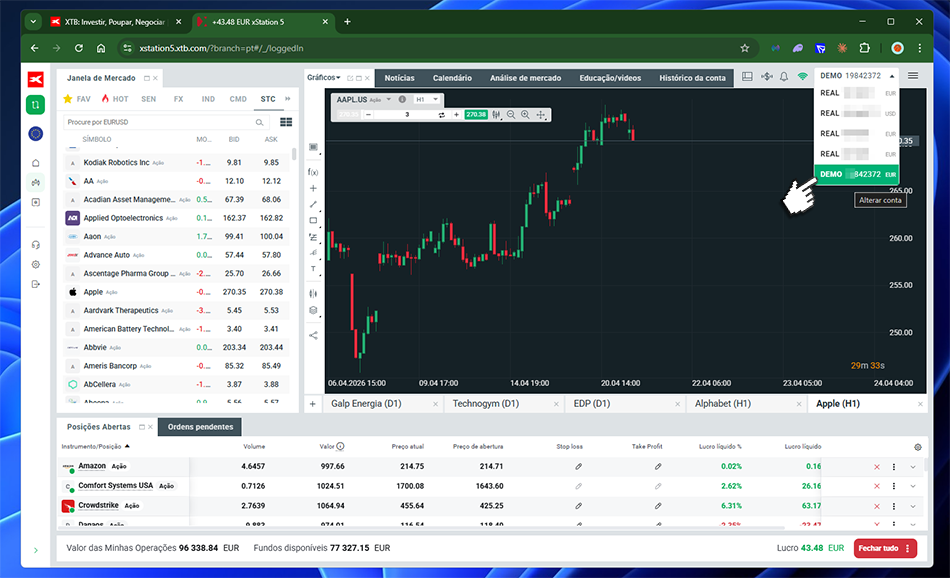The width and height of the screenshot is (950, 578).
Task: Increase the trade volume with plus
Action: point(456,115)
